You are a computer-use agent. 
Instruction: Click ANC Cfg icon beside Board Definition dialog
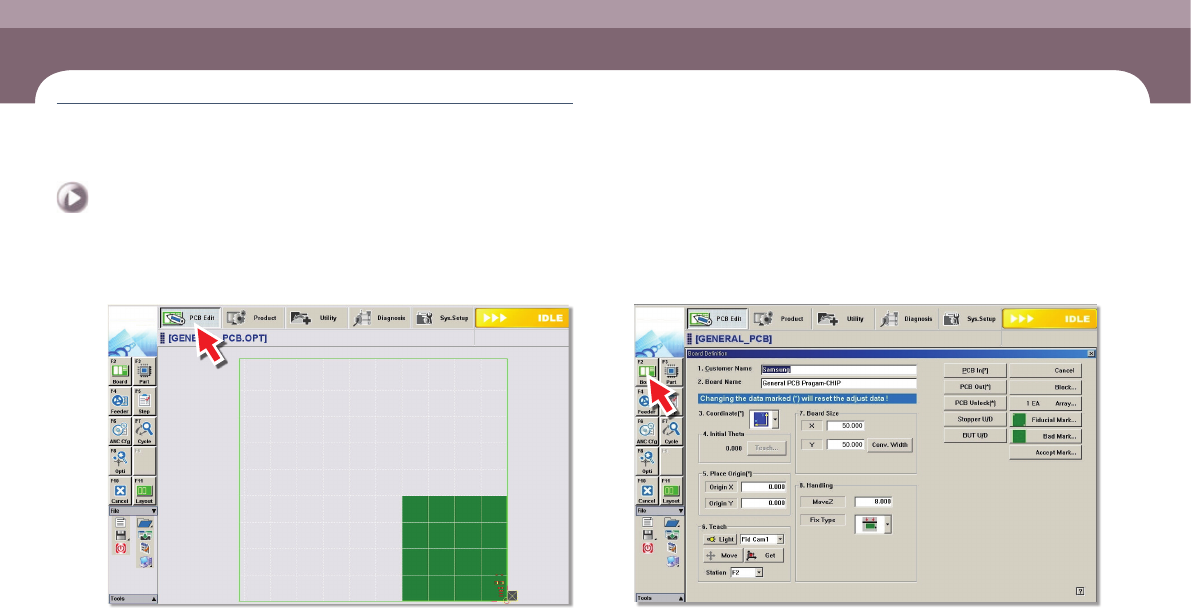tap(647, 431)
